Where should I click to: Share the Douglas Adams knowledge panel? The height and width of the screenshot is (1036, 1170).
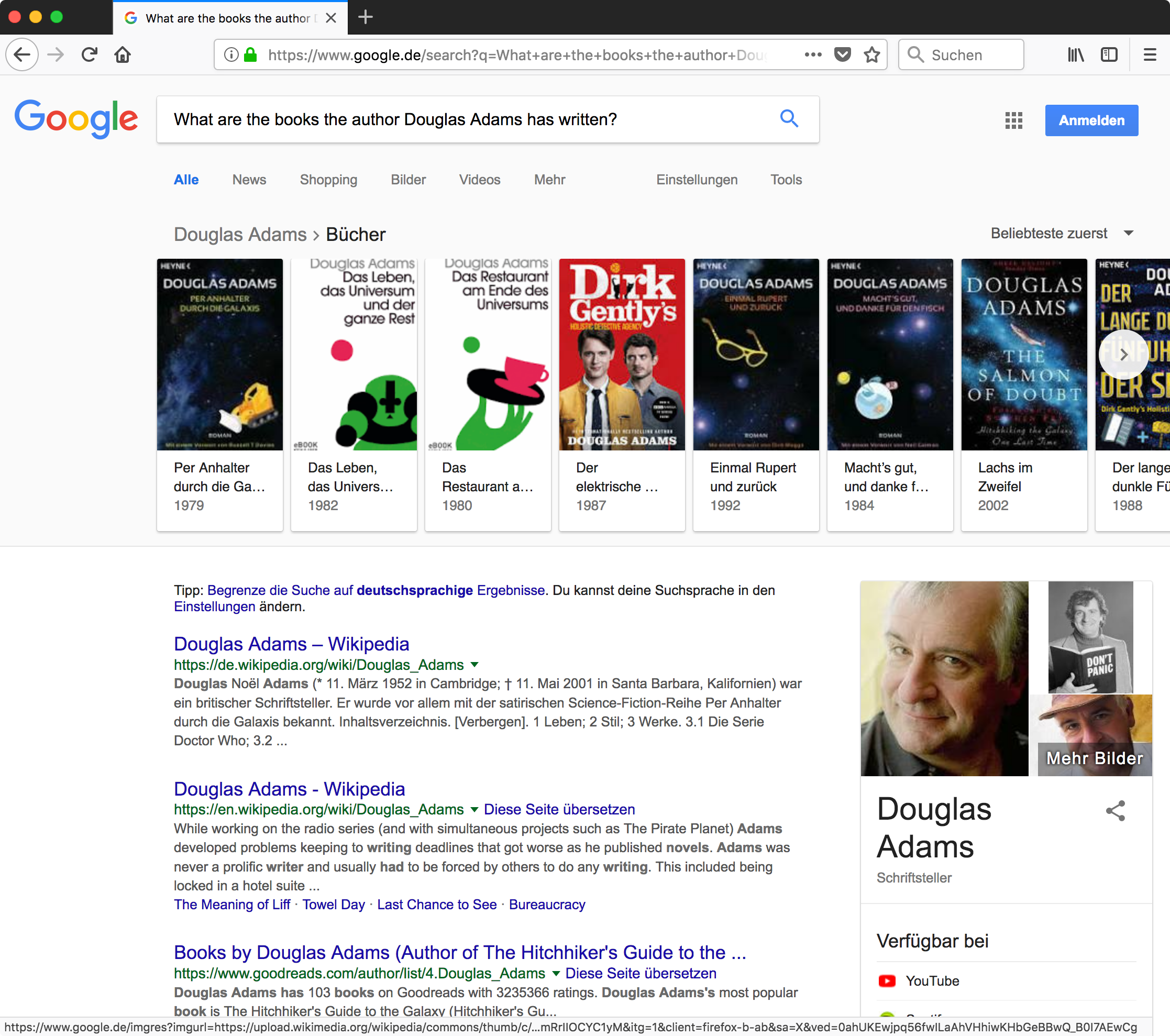1115,810
